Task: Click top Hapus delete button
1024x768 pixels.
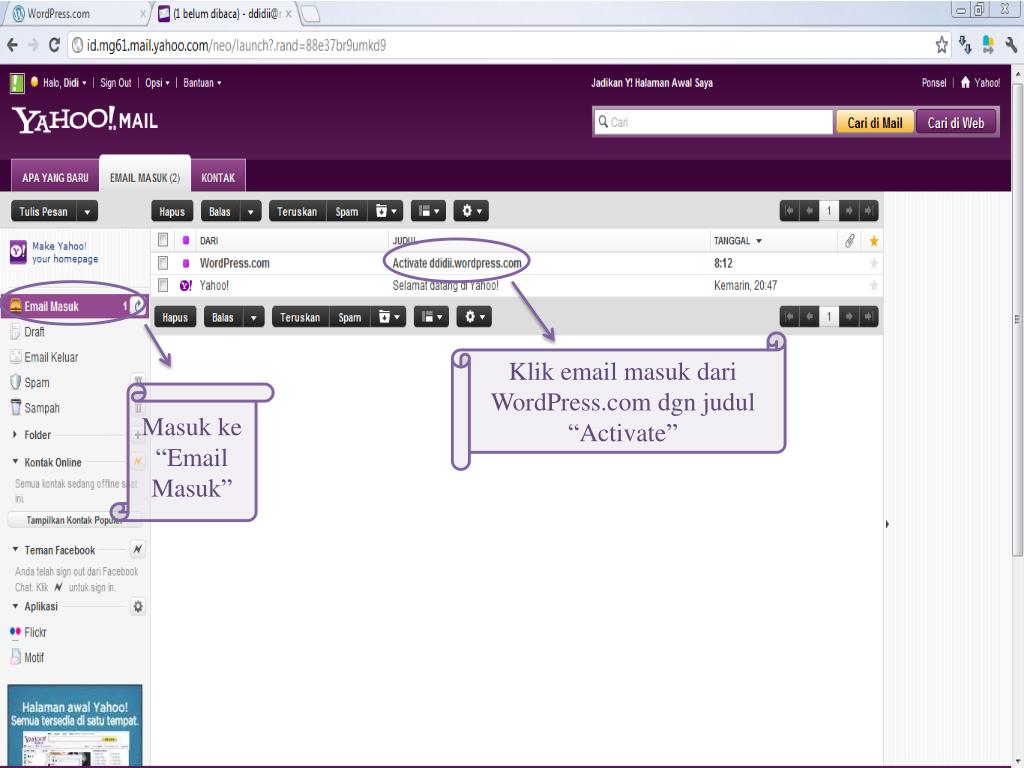Action: [x=172, y=212]
